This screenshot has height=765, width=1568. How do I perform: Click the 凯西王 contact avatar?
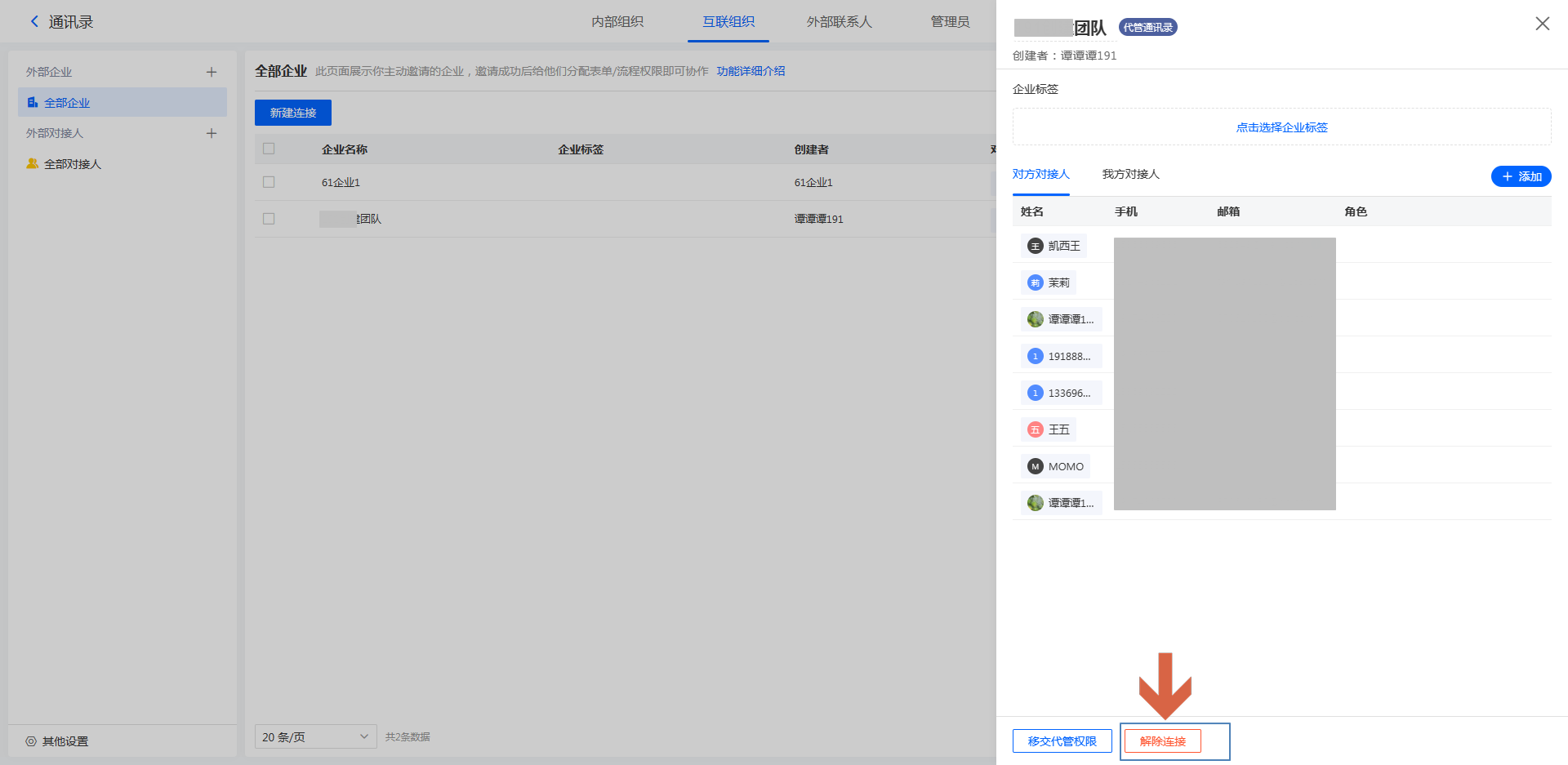coord(1036,246)
